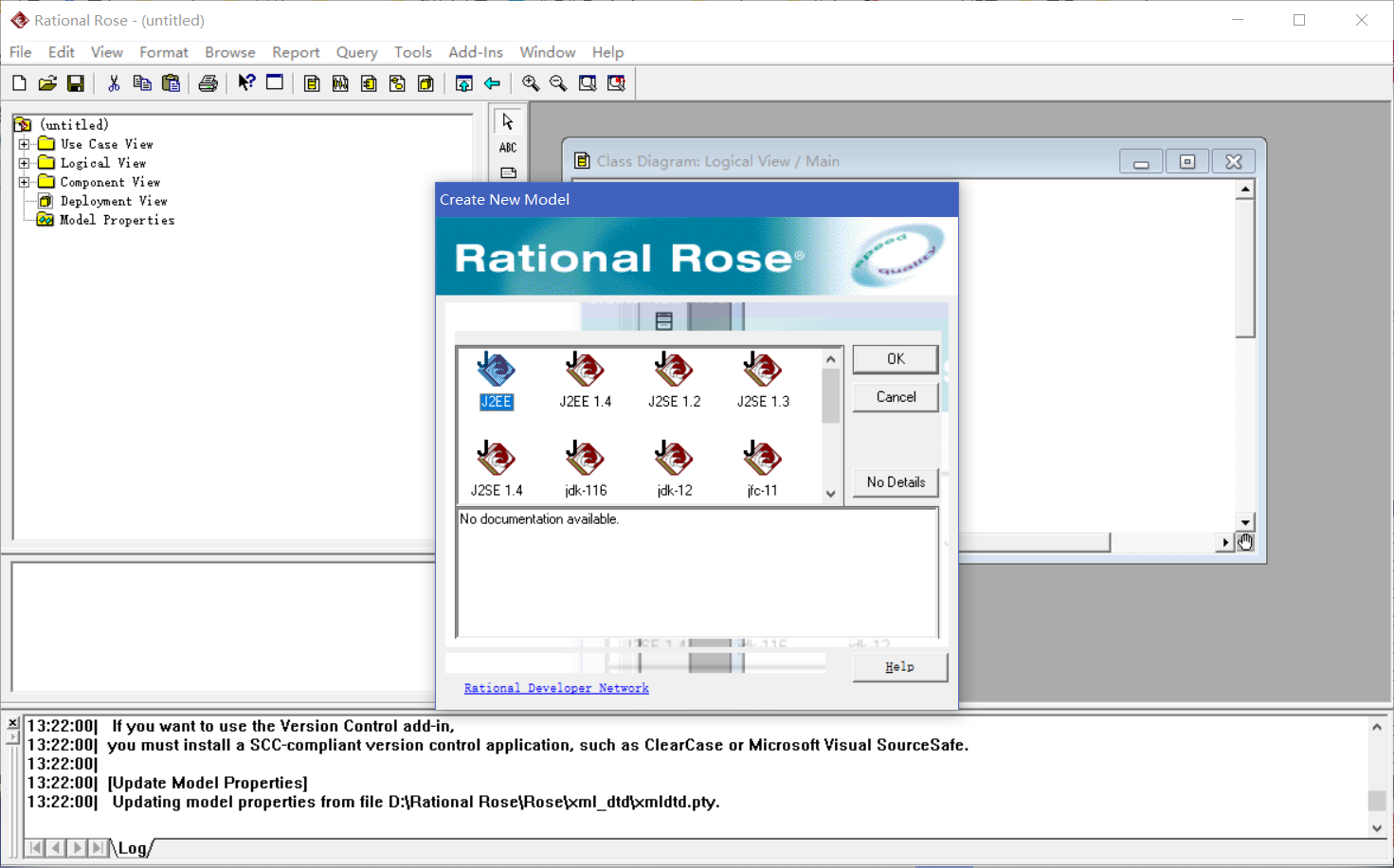Click the Zoom Out magnifier icon
This screenshot has width=1394, height=868.
pos(559,83)
